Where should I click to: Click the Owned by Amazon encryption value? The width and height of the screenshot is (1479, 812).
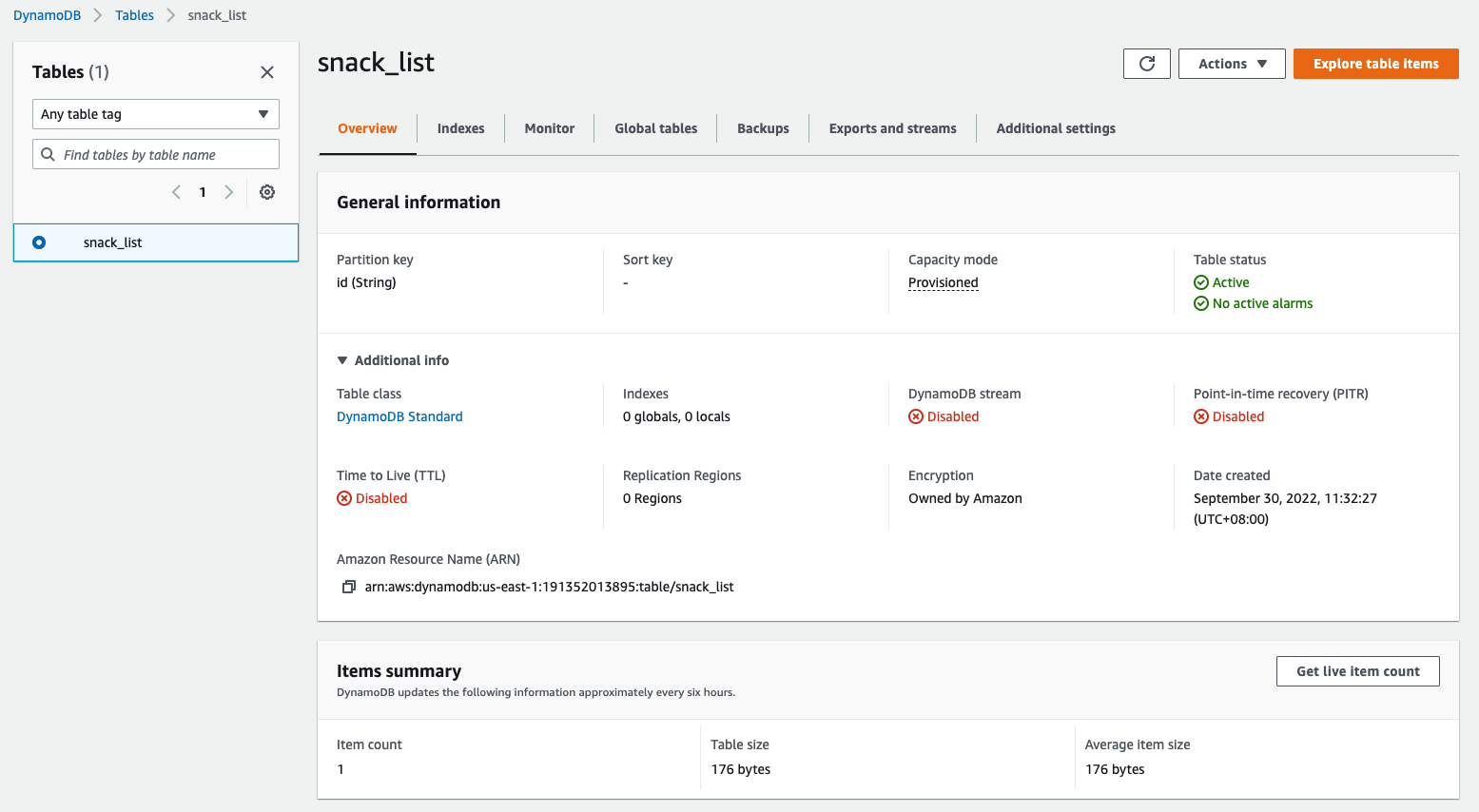pos(964,498)
